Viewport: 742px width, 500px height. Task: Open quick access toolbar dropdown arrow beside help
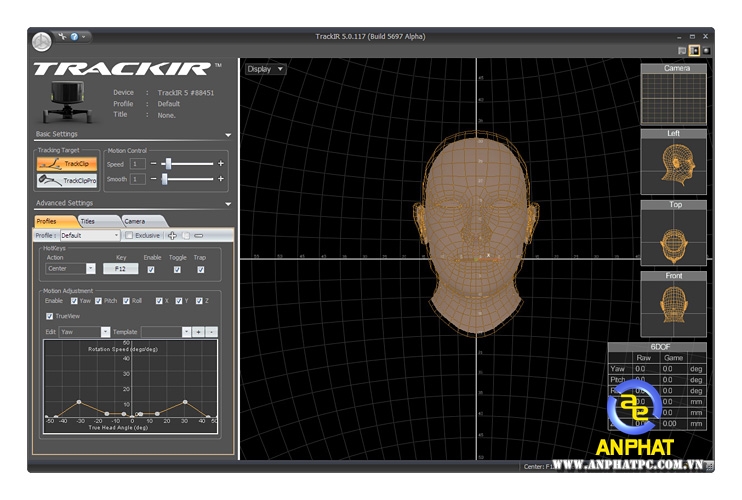[x=84, y=36]
